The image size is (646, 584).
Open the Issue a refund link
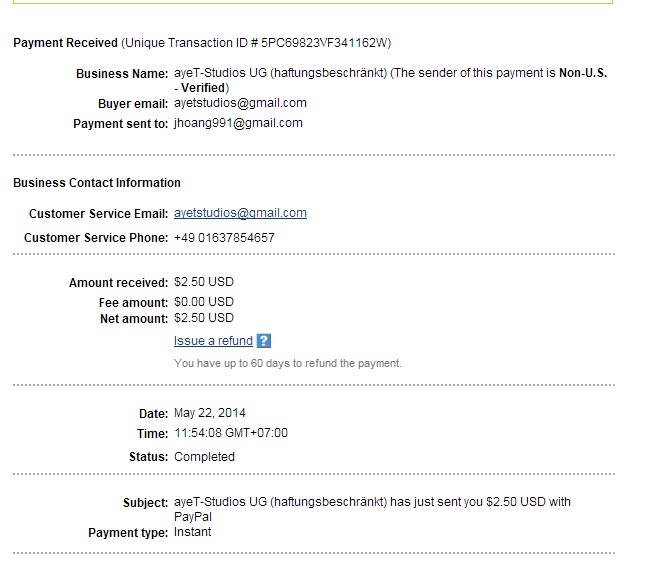pos(213,341)
